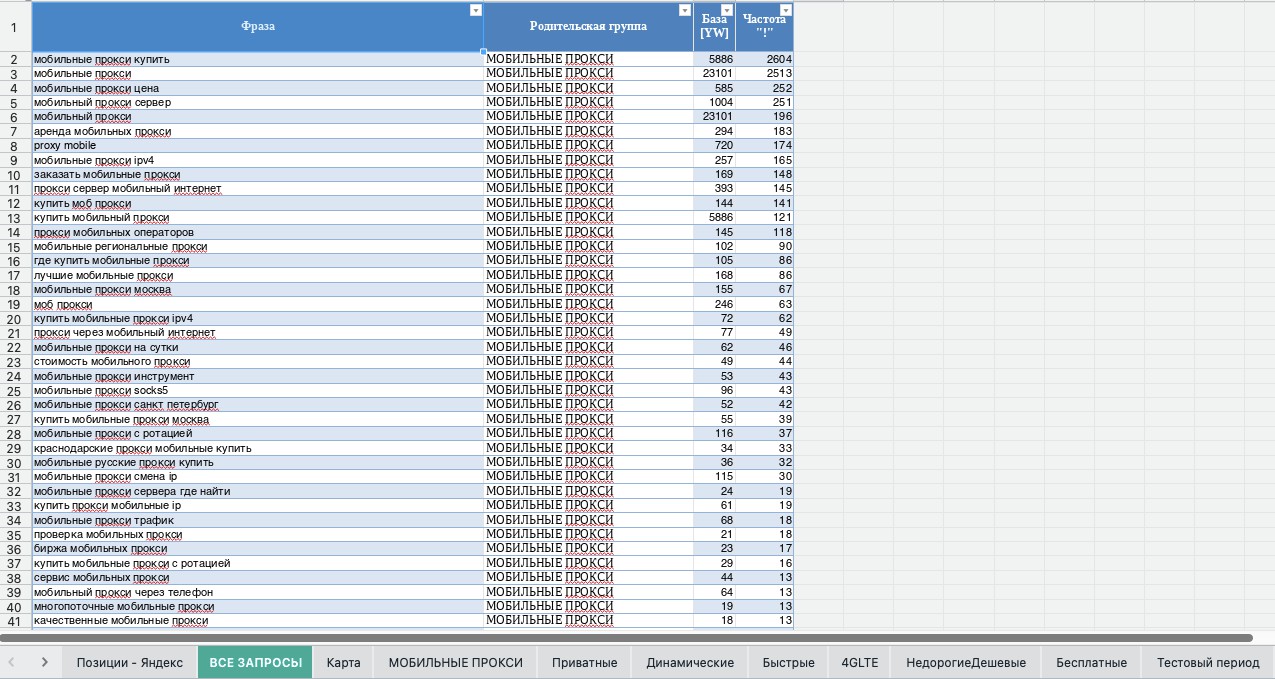This screenshot has width=1275, height=679.
Task: Select cell 'прокси сервер мобильный интернет'
Action: tap(258, 188)
